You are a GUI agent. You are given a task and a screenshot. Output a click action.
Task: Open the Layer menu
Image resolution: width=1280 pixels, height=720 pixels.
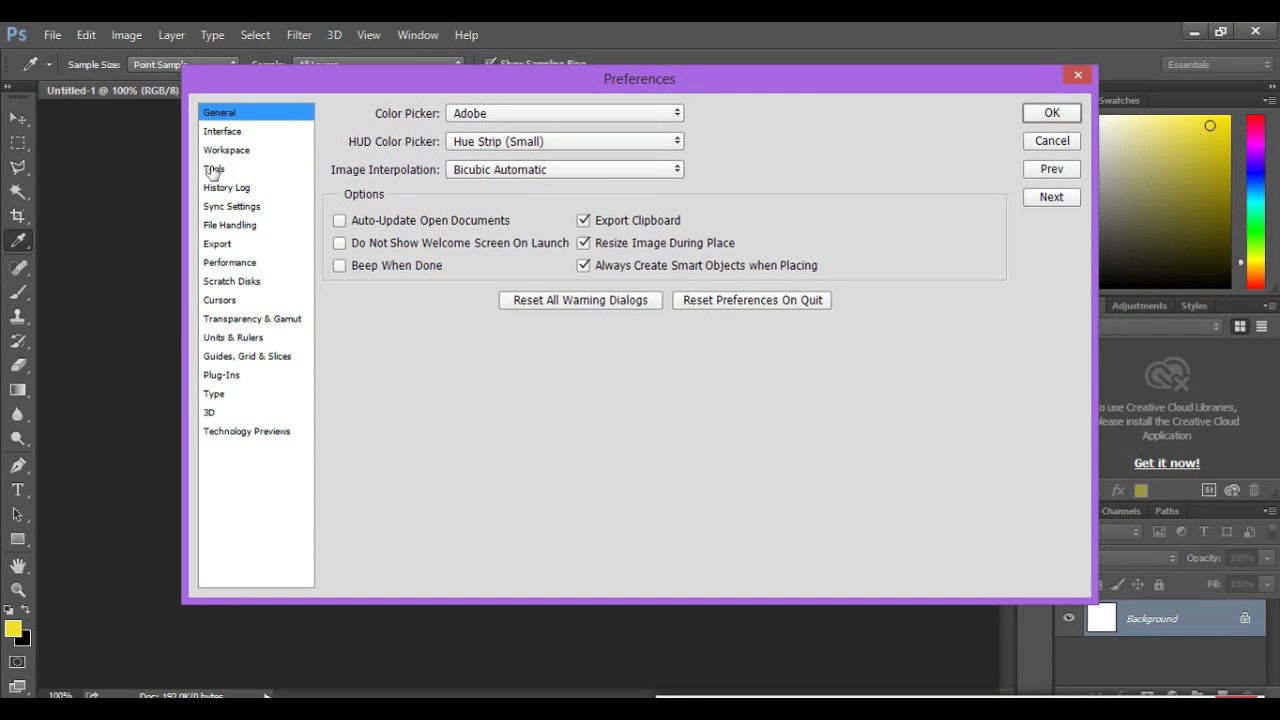pos(171,35)
